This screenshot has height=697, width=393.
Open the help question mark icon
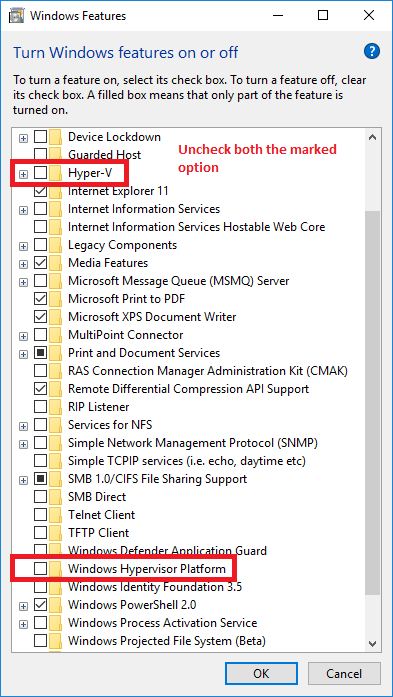coord(372,52)
